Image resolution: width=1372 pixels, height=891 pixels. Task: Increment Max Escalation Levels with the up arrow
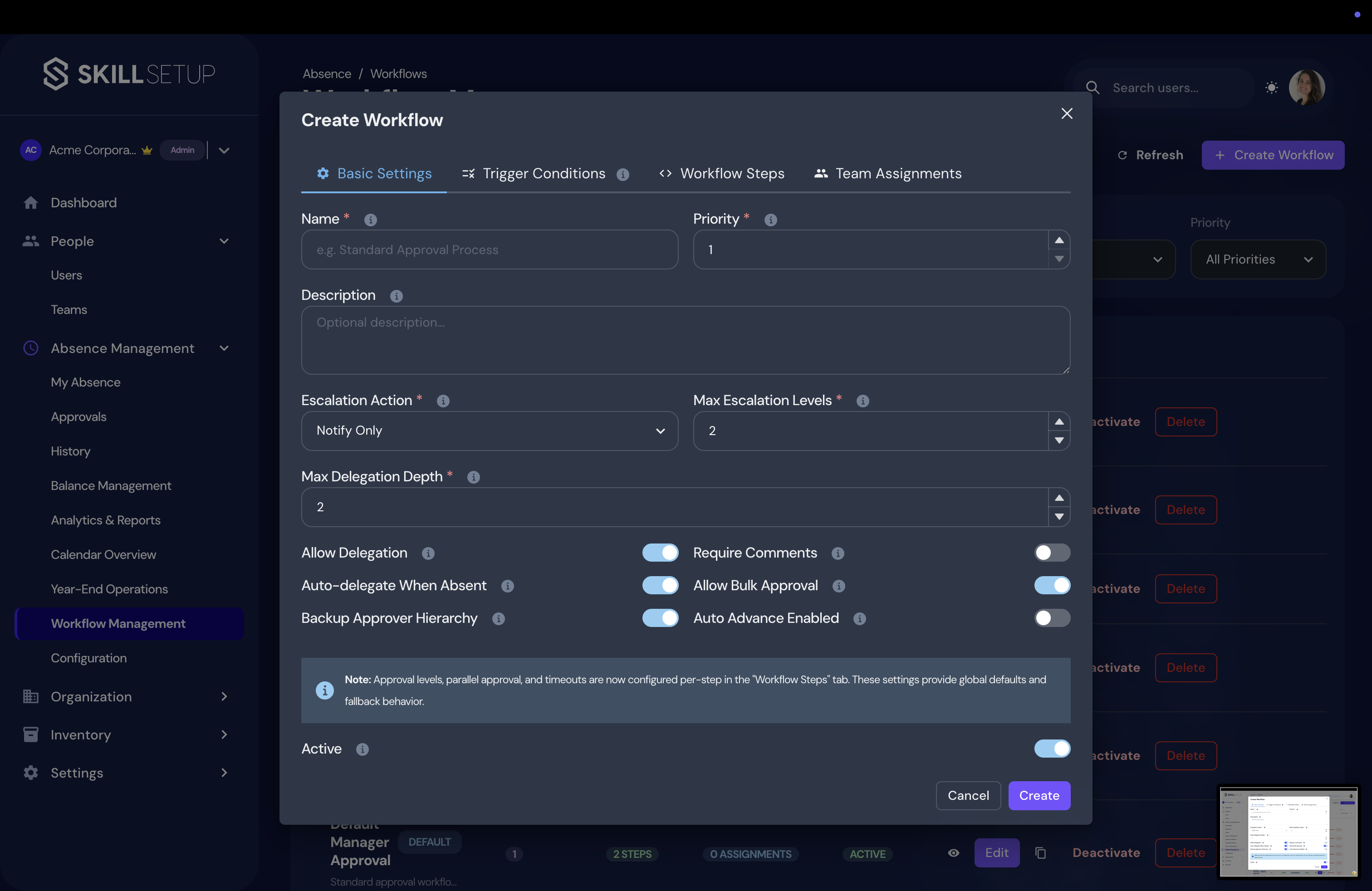click(1058, 422)
